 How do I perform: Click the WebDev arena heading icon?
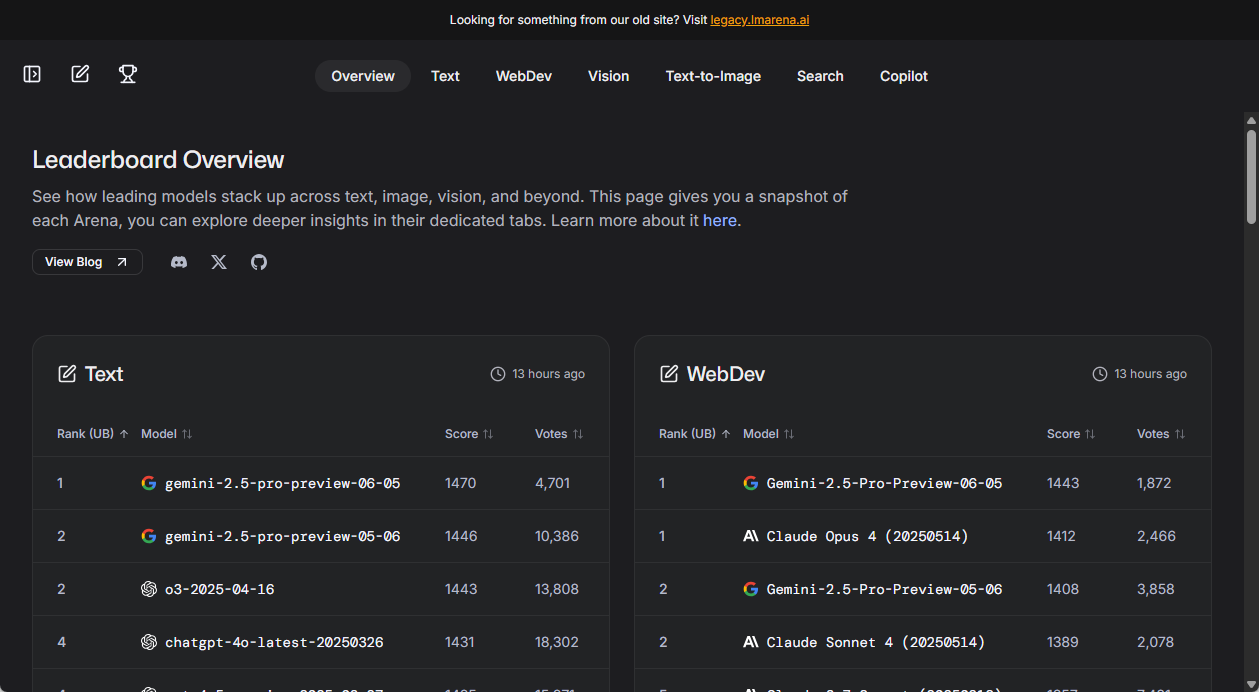669,374
